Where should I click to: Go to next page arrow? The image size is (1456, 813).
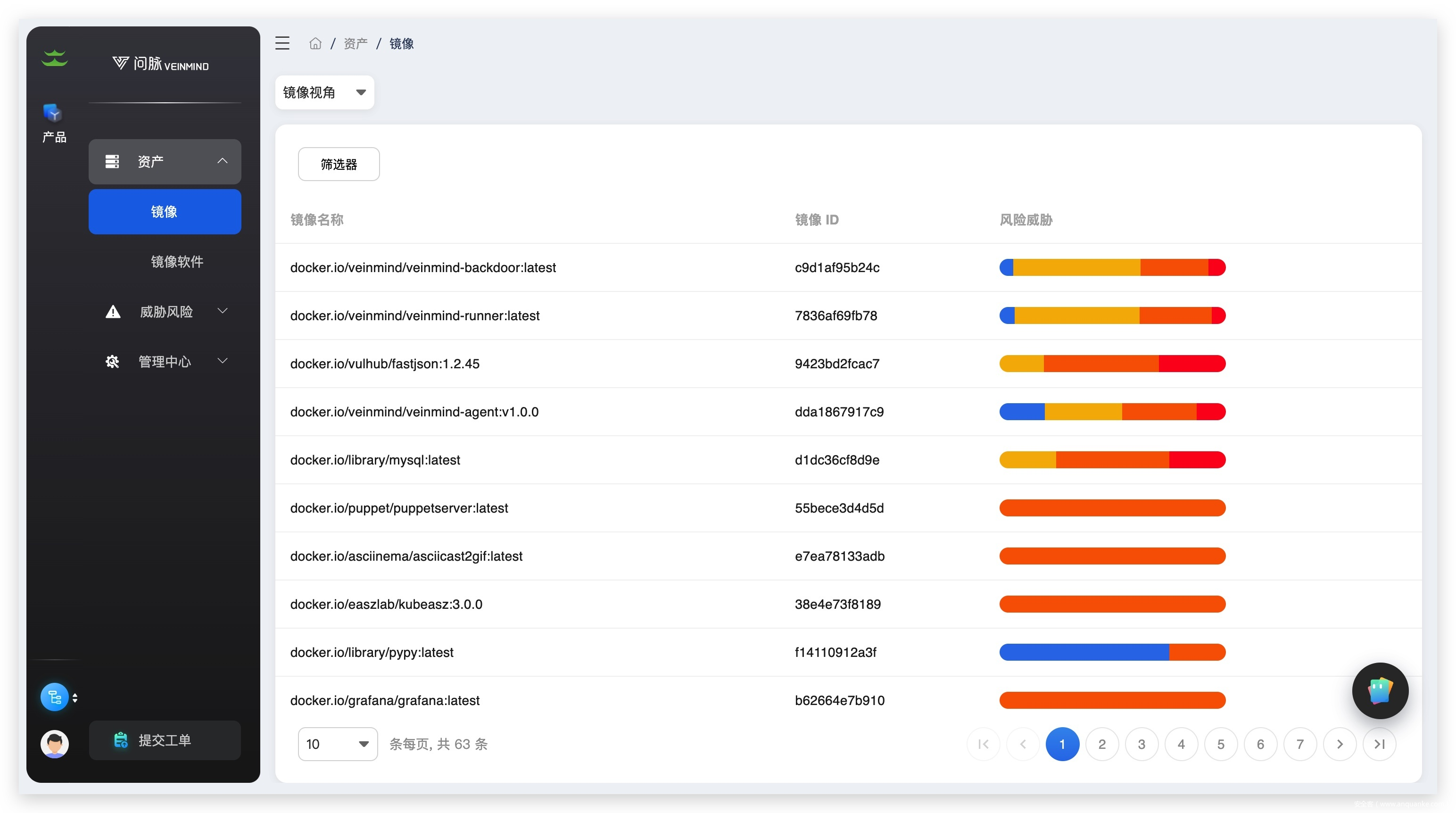coord(1340,744)
